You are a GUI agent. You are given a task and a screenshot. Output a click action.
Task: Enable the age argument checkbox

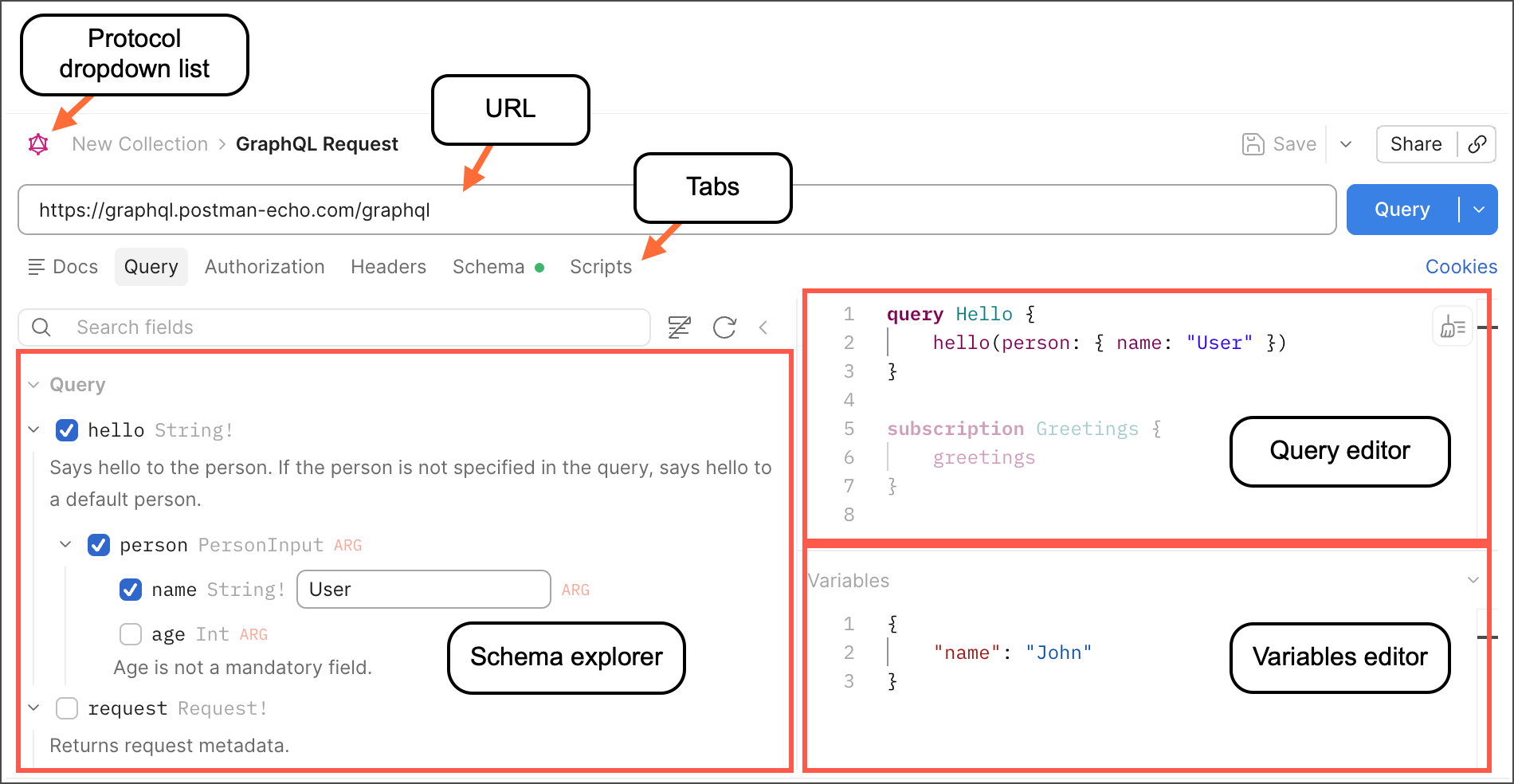pyautogui.click(x=131, y=634)
